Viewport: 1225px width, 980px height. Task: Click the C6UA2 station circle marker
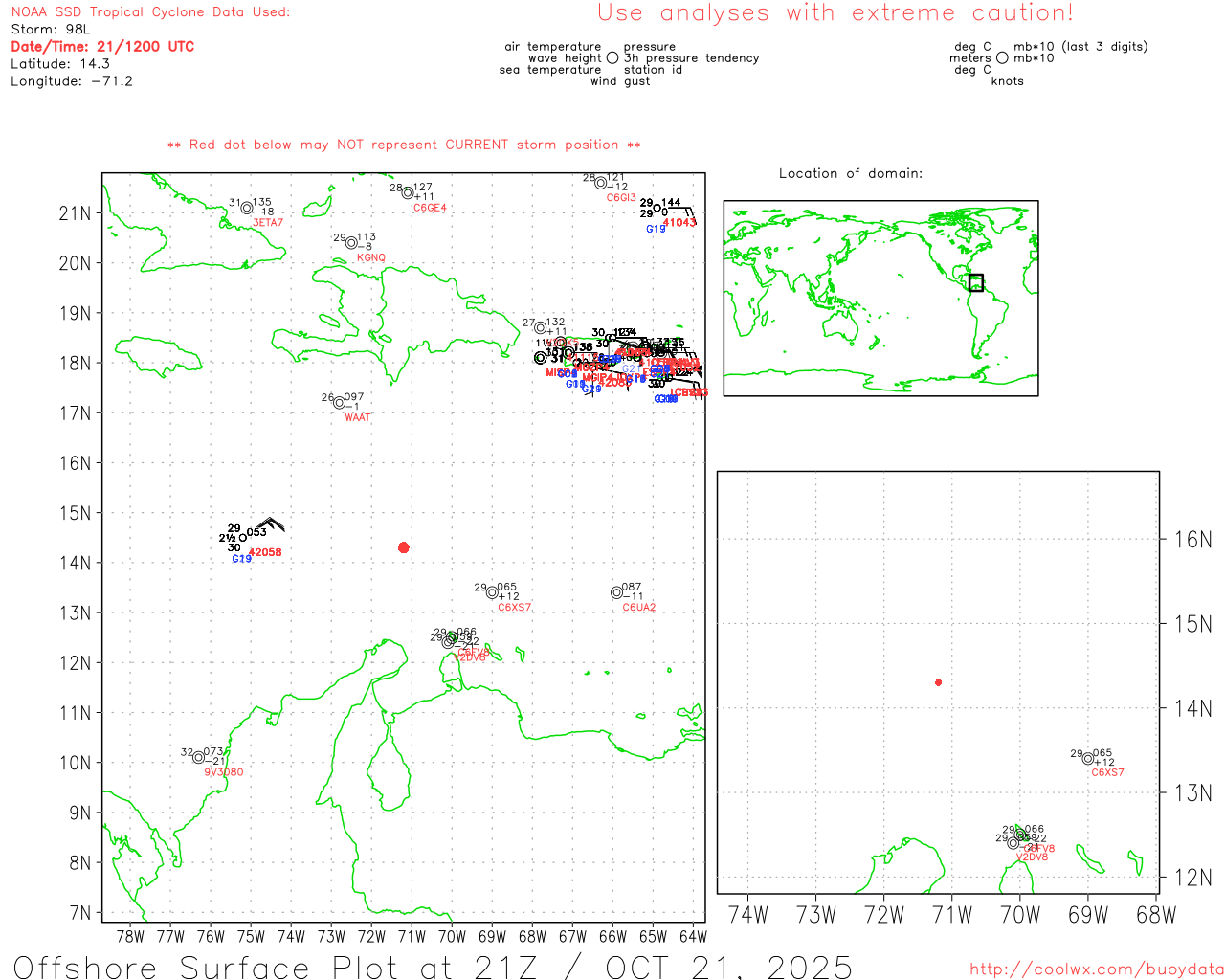[x=616, y=592]
